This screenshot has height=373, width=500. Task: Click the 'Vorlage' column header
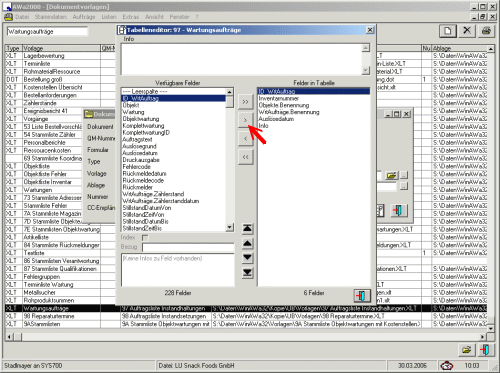click(61, 48)
